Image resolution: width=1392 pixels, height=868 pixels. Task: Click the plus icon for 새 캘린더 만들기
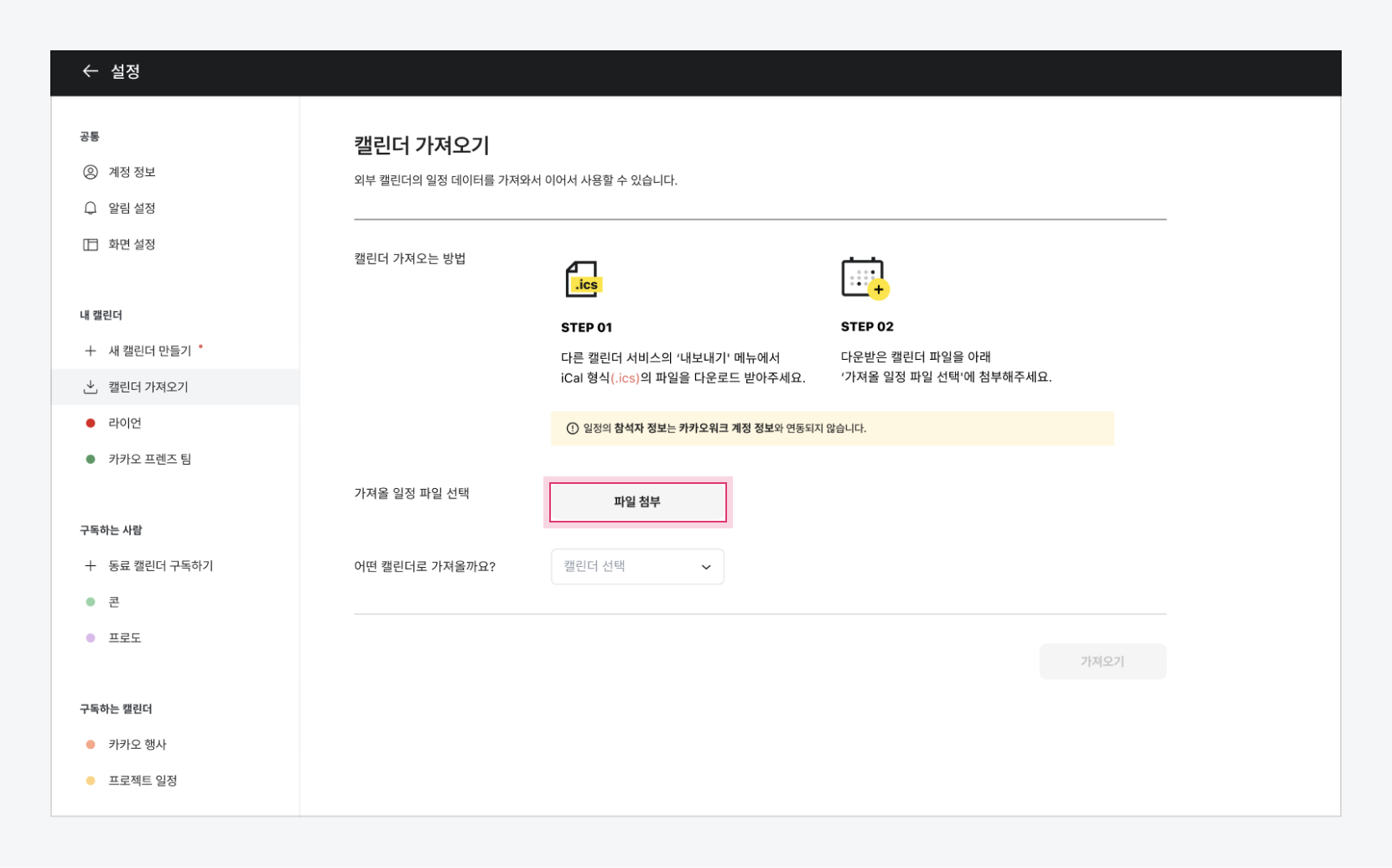[x=91, y=351]
